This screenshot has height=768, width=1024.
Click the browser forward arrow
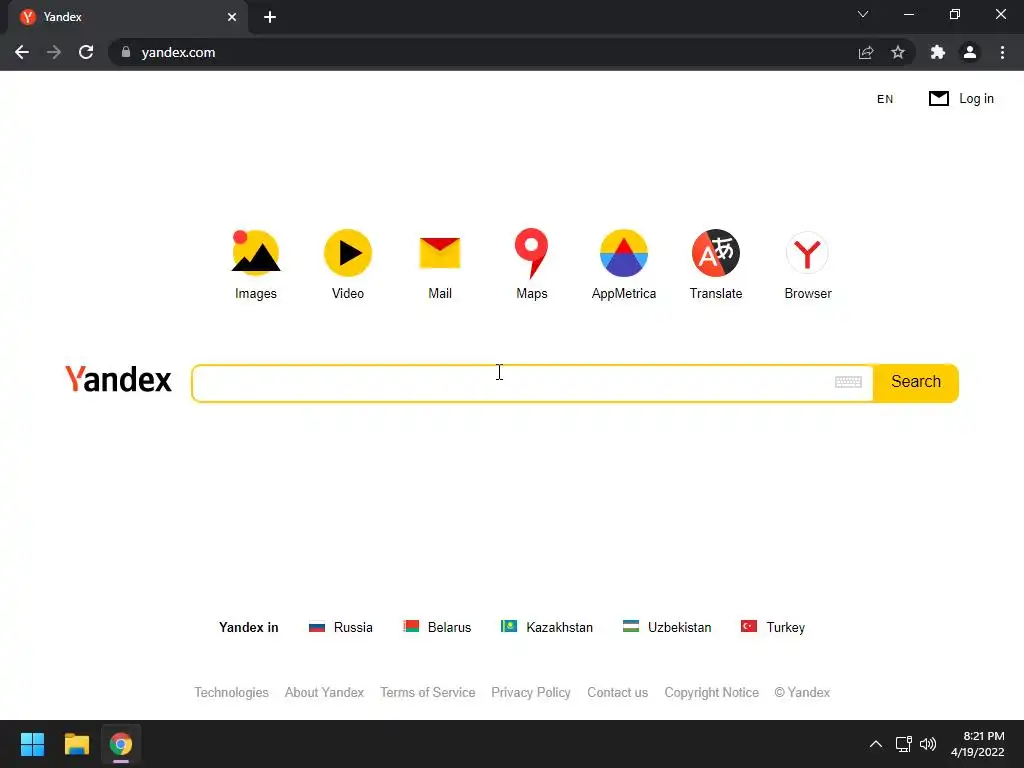(54, 52)
